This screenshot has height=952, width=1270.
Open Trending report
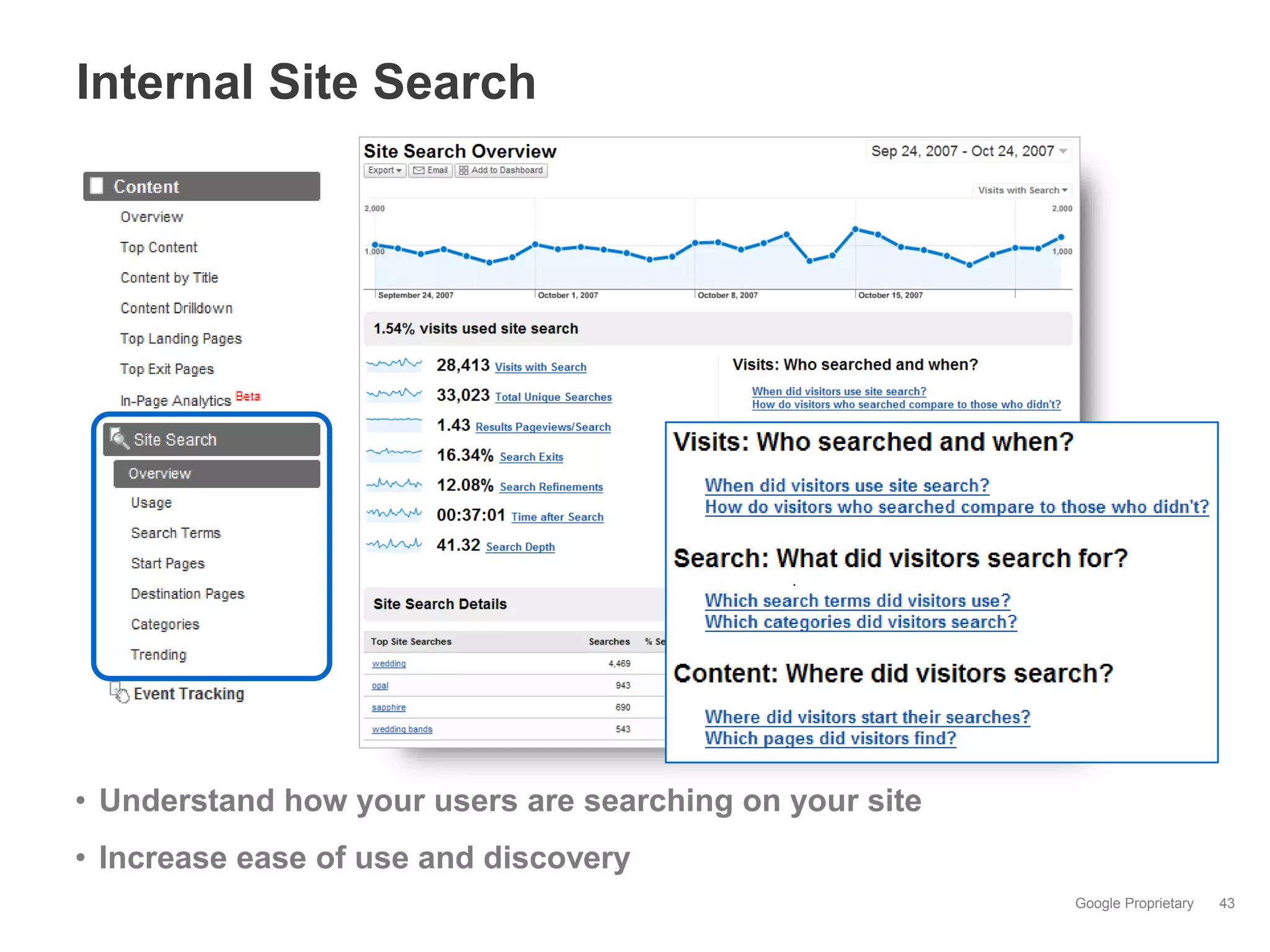click(x=159, y=654)
